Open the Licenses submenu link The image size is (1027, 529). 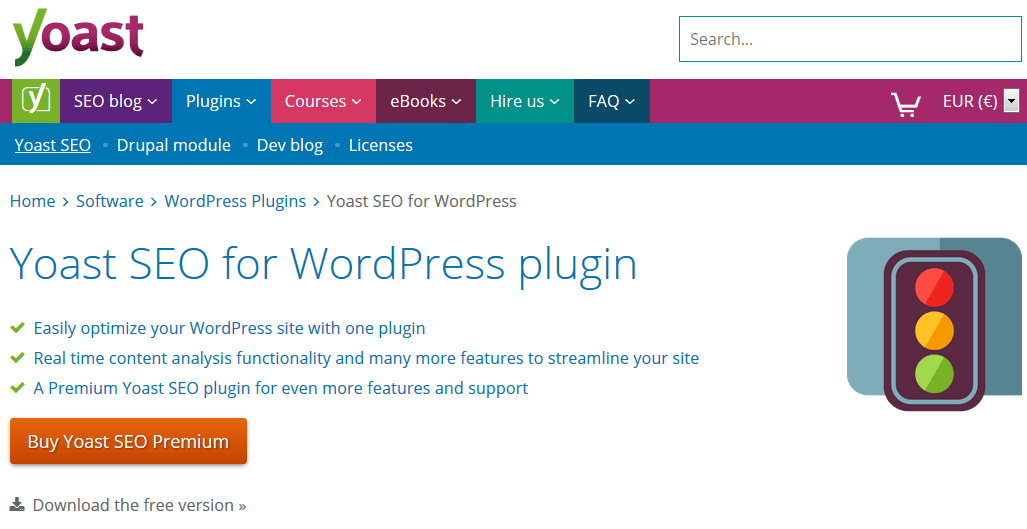pyautogui.click(x=381, y=145)
